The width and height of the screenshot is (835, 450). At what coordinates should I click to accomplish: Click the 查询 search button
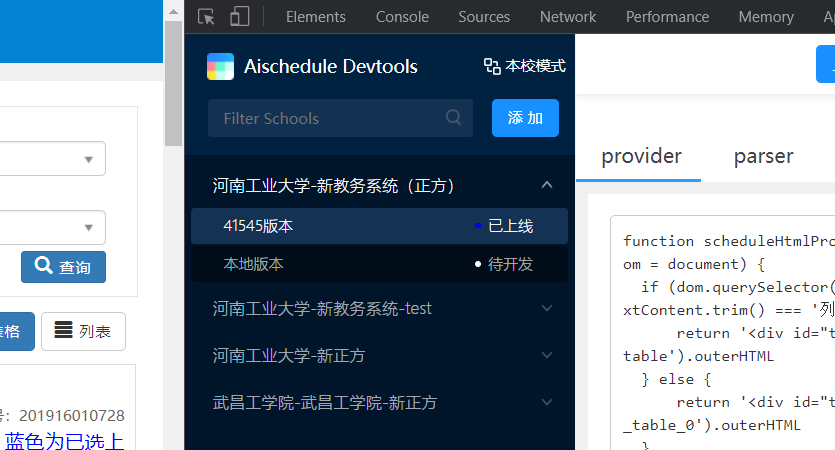click(63, 267)
